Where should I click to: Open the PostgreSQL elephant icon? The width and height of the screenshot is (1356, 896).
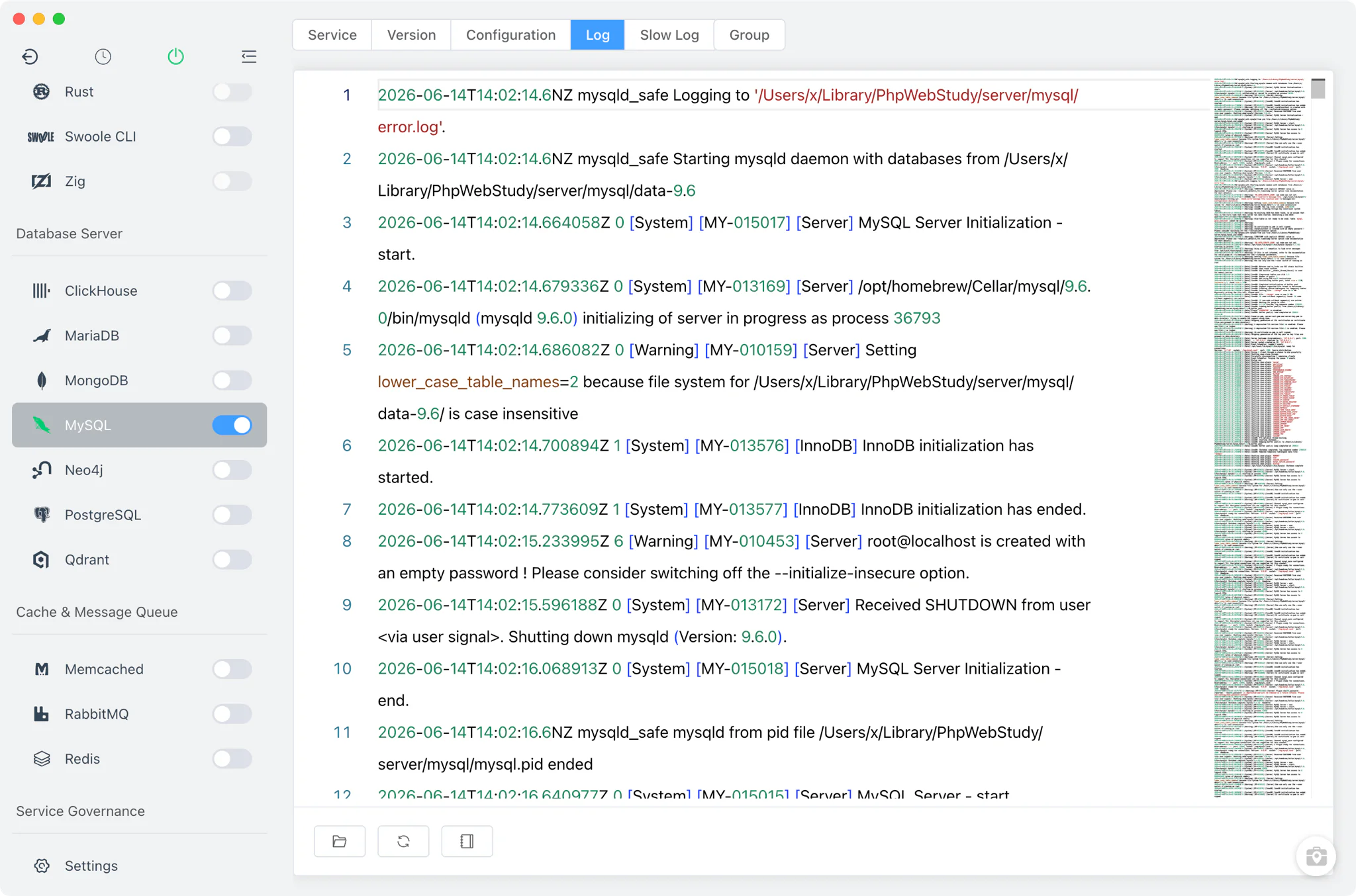pyautogui.click(x=42, y=515)
